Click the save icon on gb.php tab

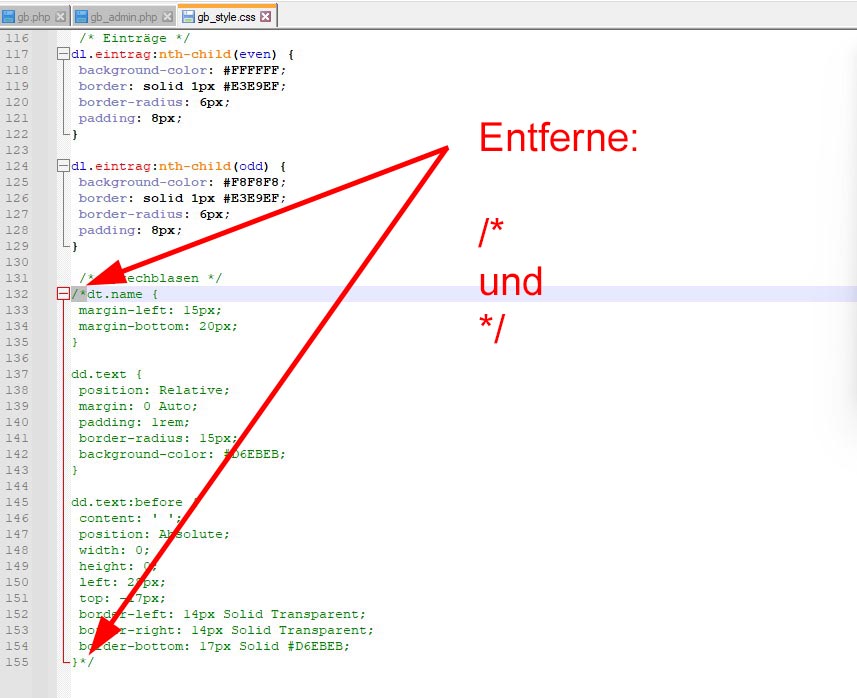click(x=8, y=17)
